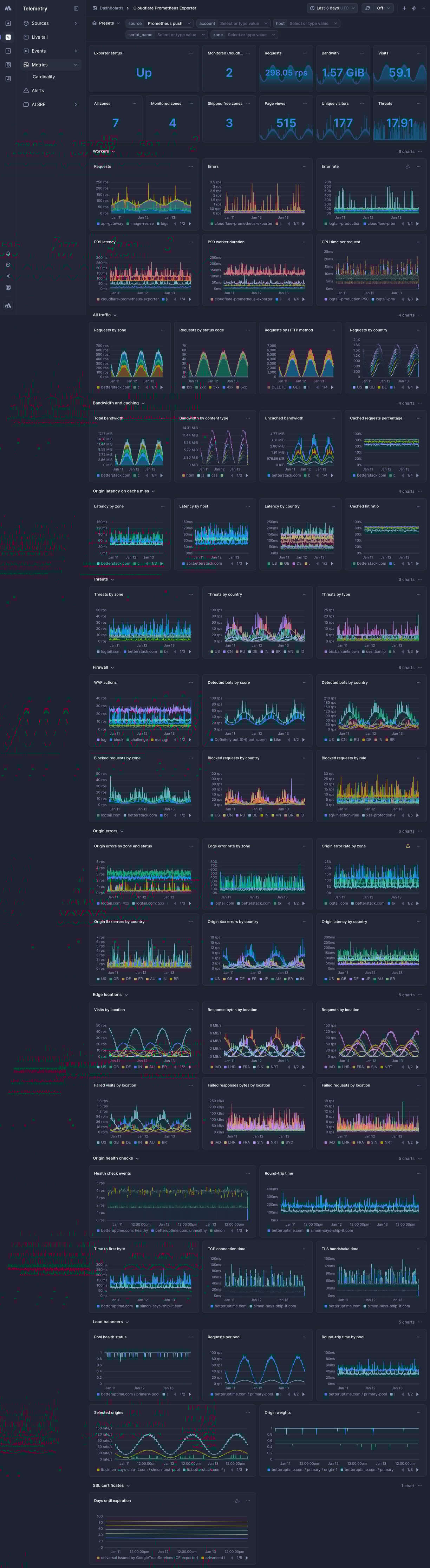Viewport: 430px width, 1568px height.
Task: Open options menu on WAF actions chart
Action: tap(191, 682)
